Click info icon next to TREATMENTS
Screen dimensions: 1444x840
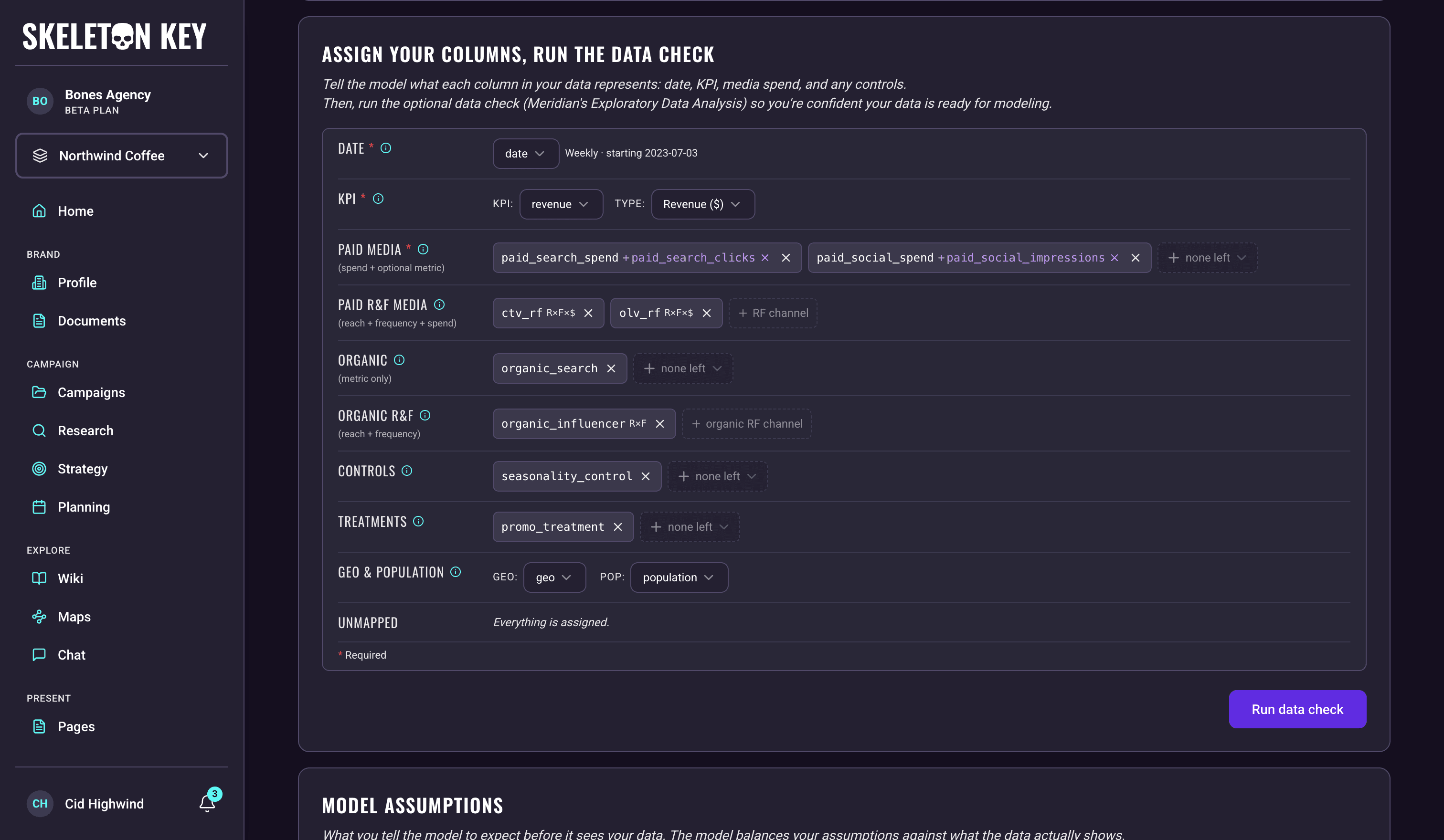[x=418, y=521]
